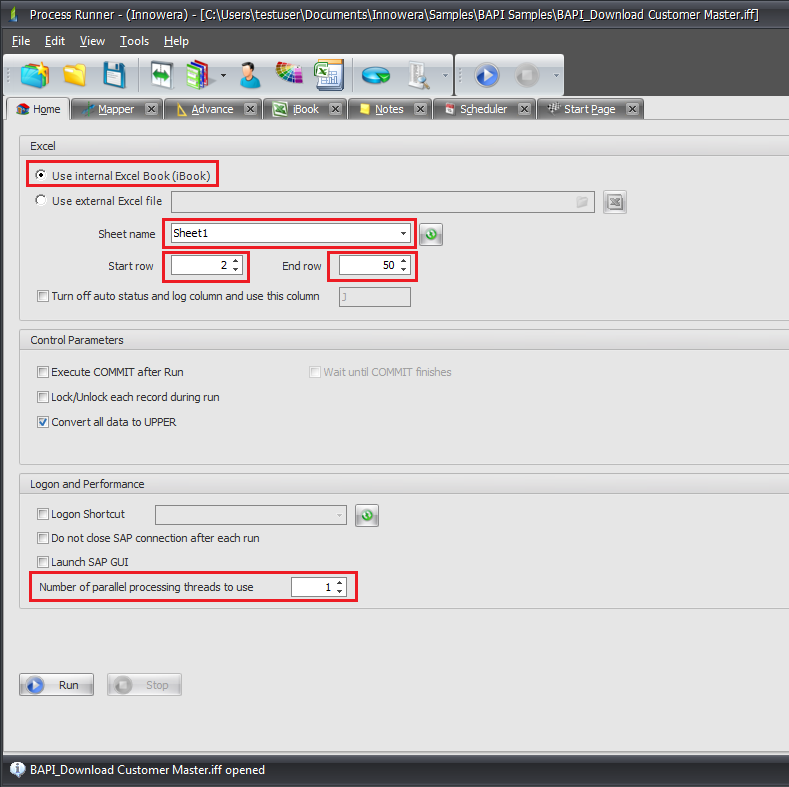789x787 pixels.
Task: Increase the End row value
Action: 403,262
